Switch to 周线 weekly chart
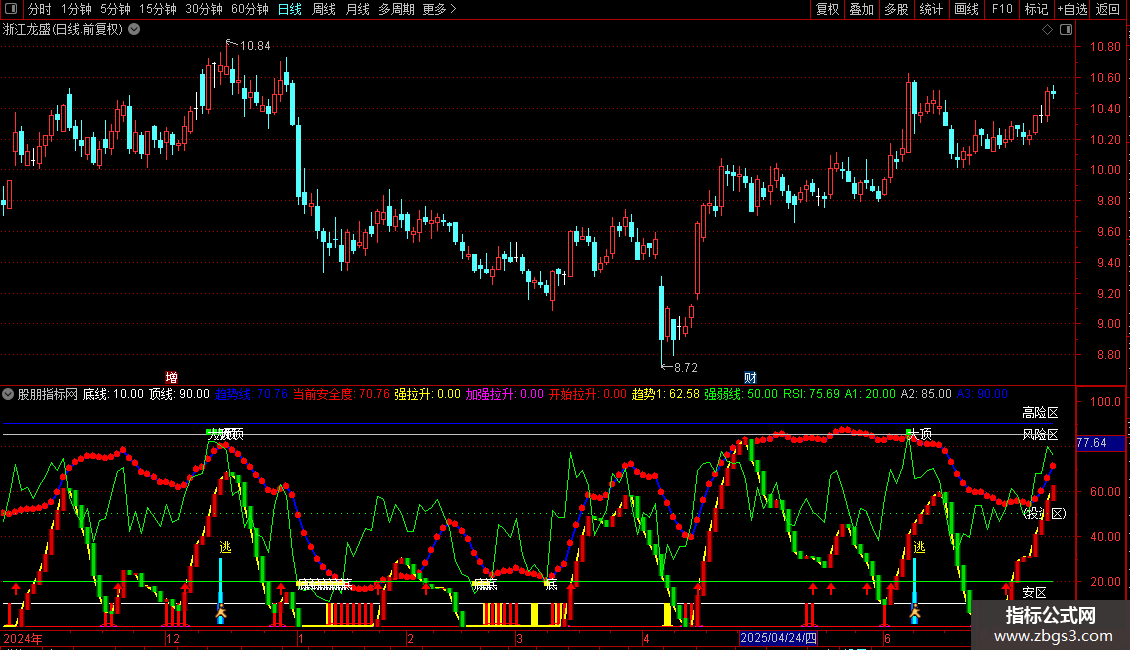The width and height of the screenshot is (1130, 650). pyautogui.click(x=324, y=9)
